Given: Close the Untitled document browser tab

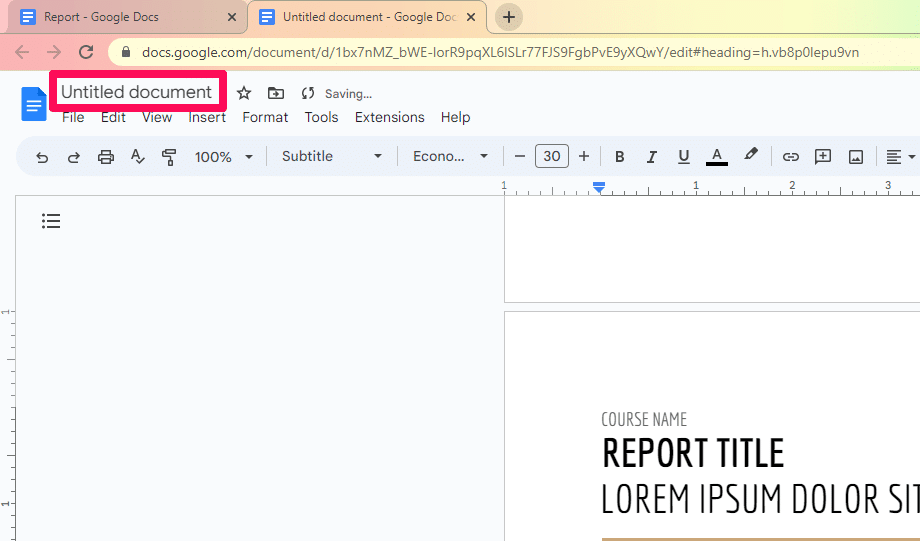Looking at the screenshot, I should click(471, 17).
